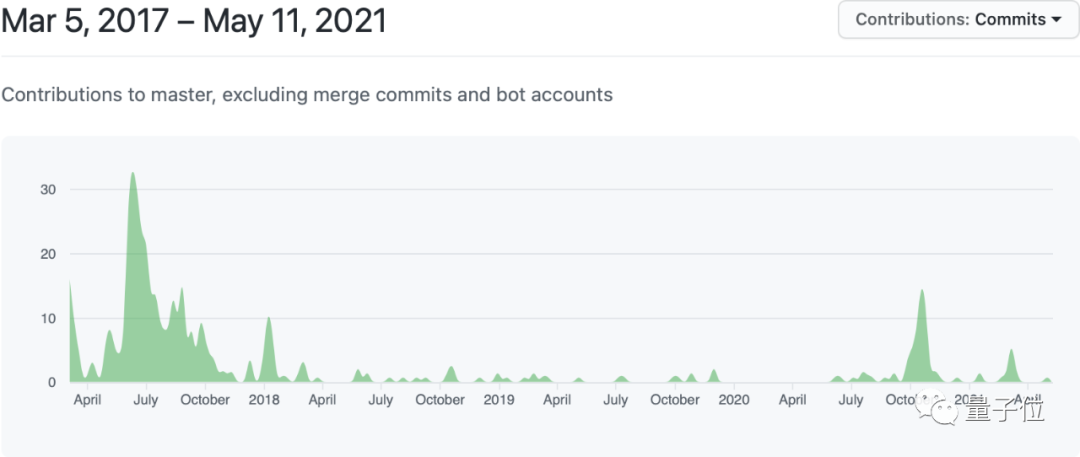Click the 10 y-axis label
1080x457 pixels.
48,318
